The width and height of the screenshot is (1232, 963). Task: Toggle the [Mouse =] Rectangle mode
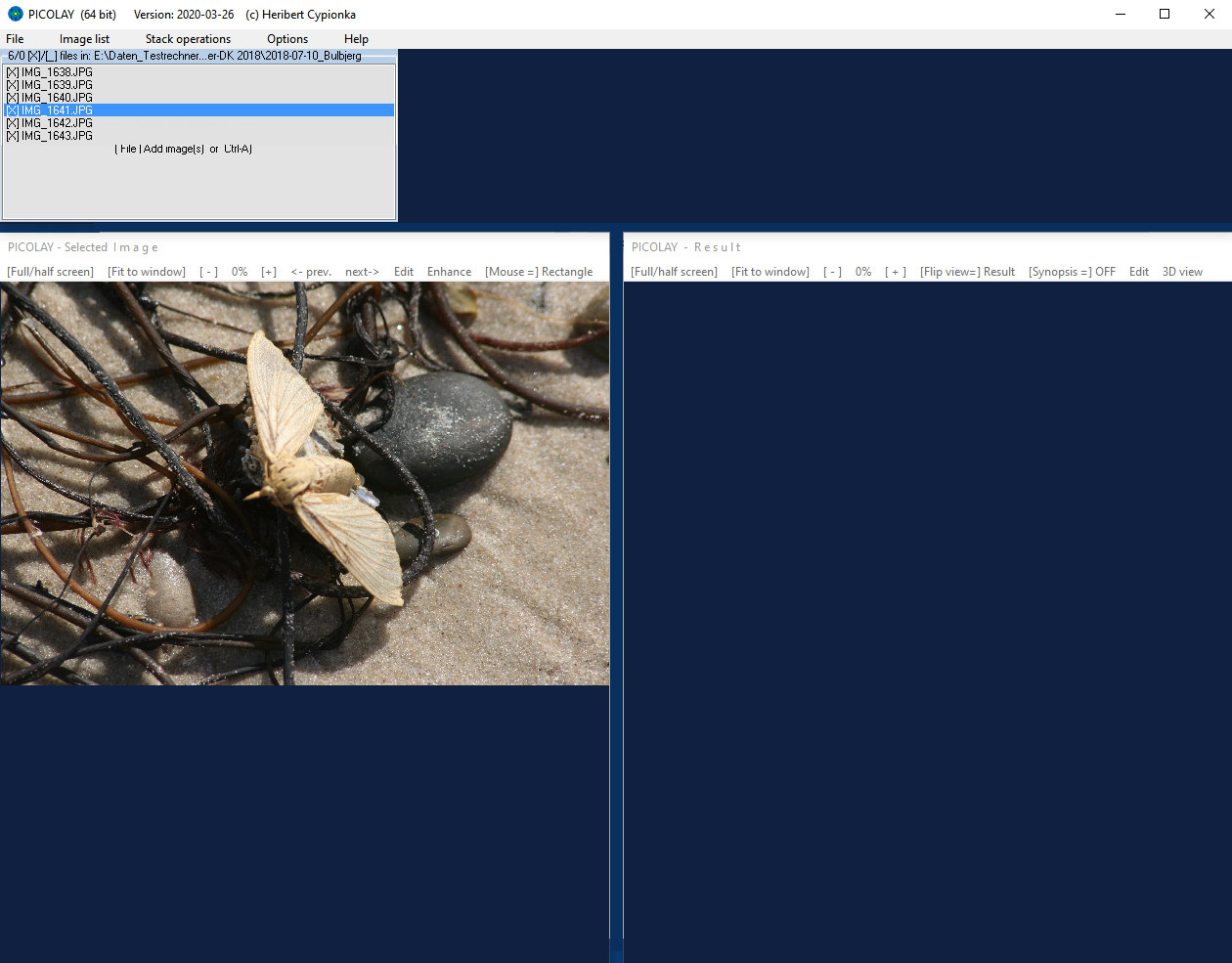(539, 272)
